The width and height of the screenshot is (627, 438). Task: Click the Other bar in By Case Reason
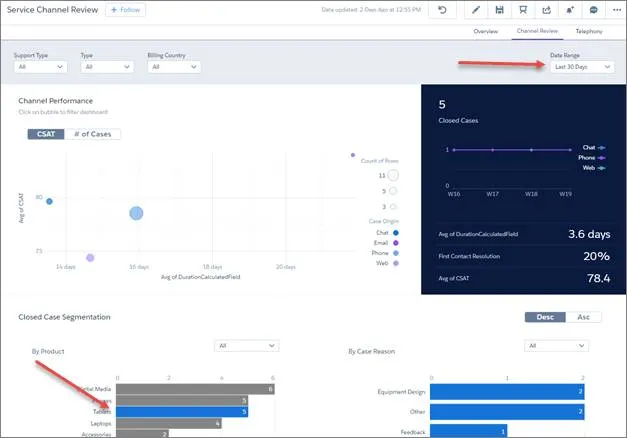coord(507,412)
